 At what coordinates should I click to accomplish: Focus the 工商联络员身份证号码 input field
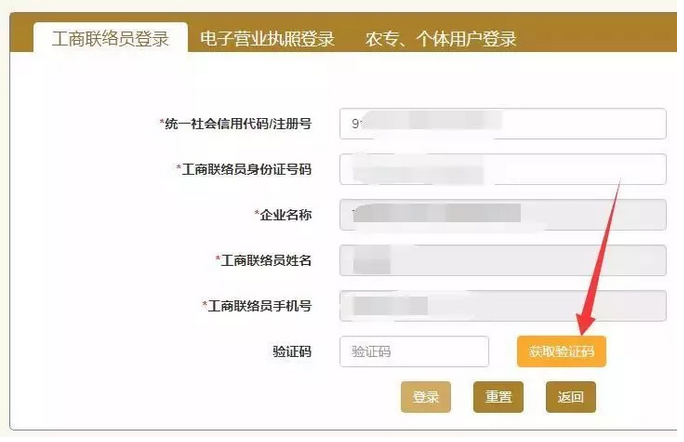click(x=503, y=169)
